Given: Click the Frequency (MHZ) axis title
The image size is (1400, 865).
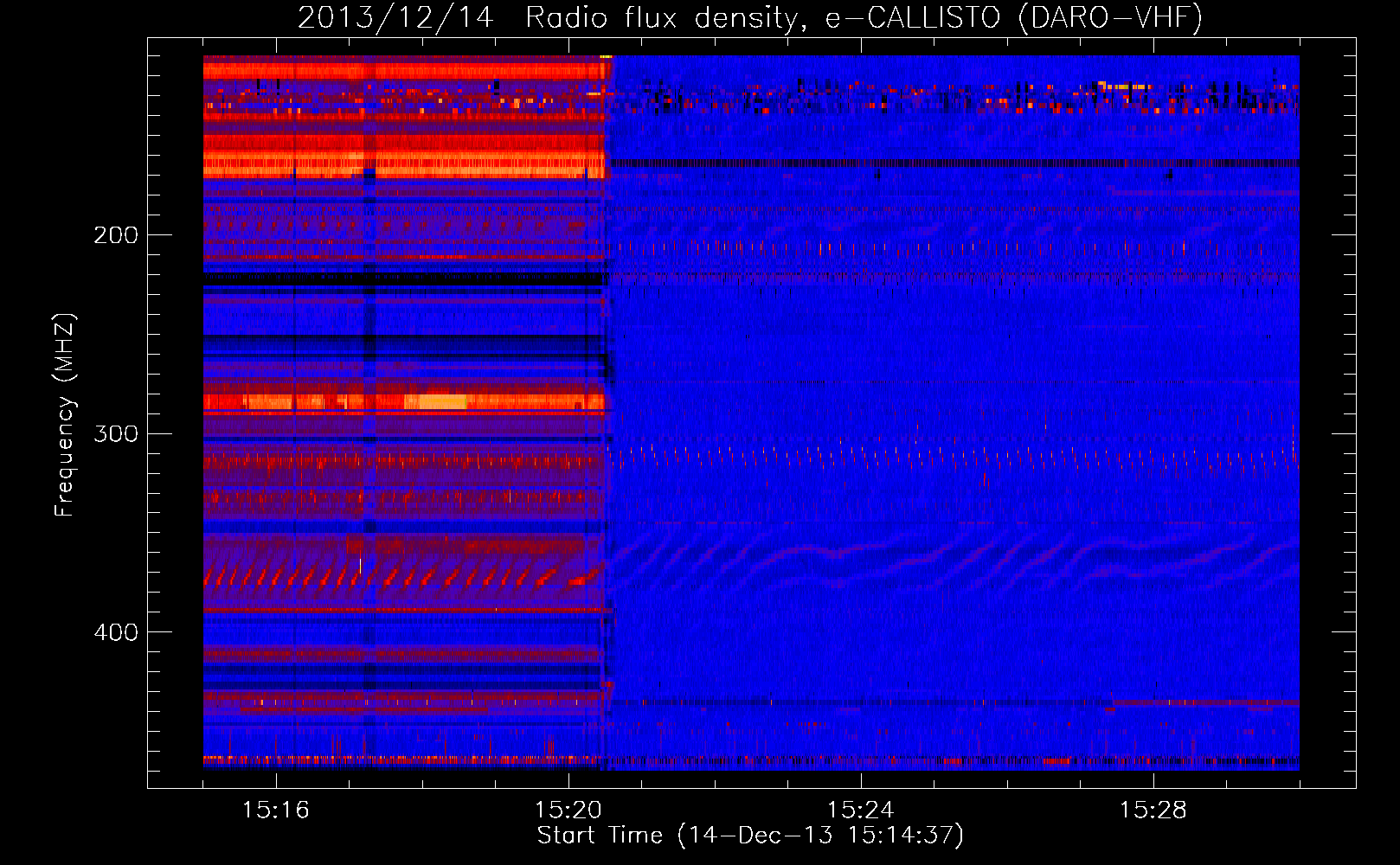Looking at the screenshot, I should (x=65, y=415).
